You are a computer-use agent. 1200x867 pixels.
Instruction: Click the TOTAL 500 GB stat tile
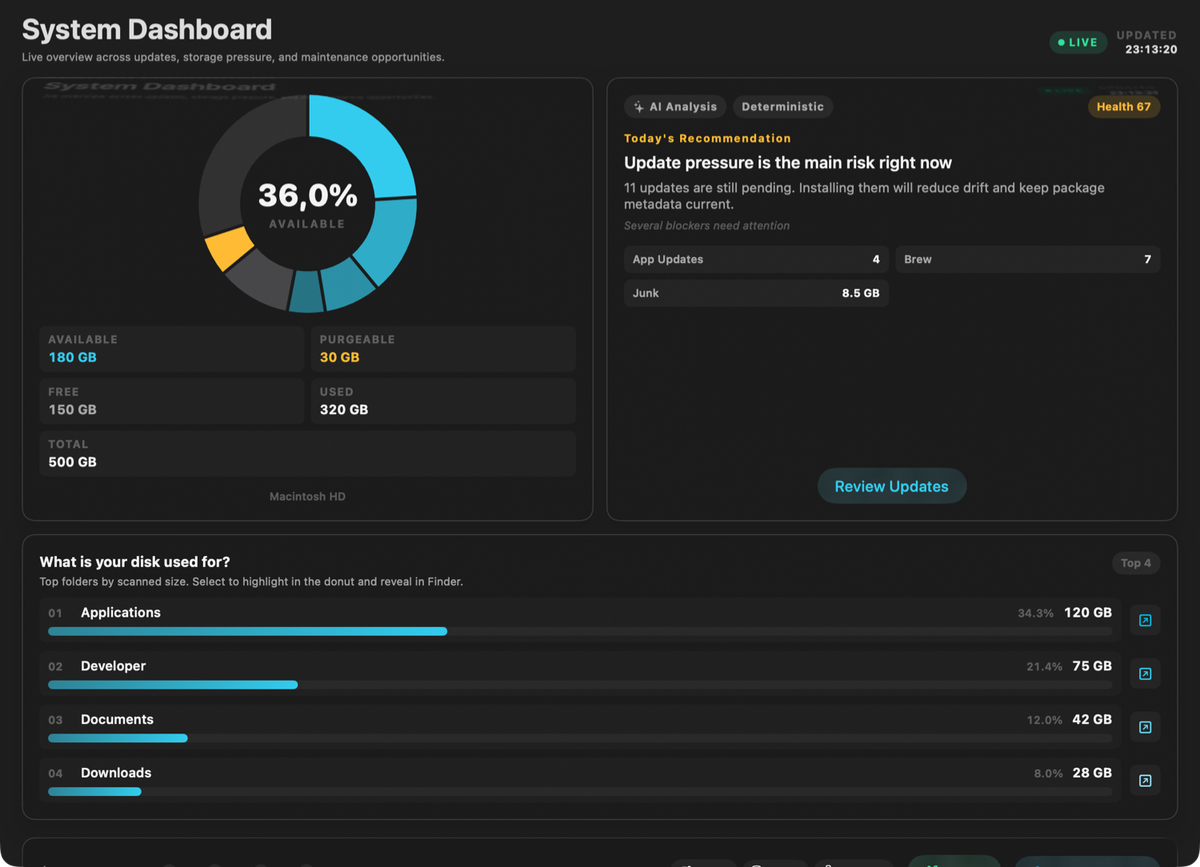coord(308,453)
